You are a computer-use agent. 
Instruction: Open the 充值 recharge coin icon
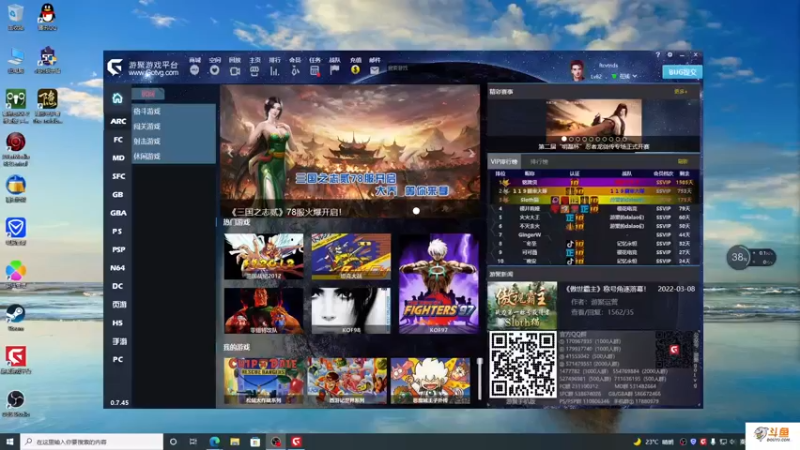point(355,70)
